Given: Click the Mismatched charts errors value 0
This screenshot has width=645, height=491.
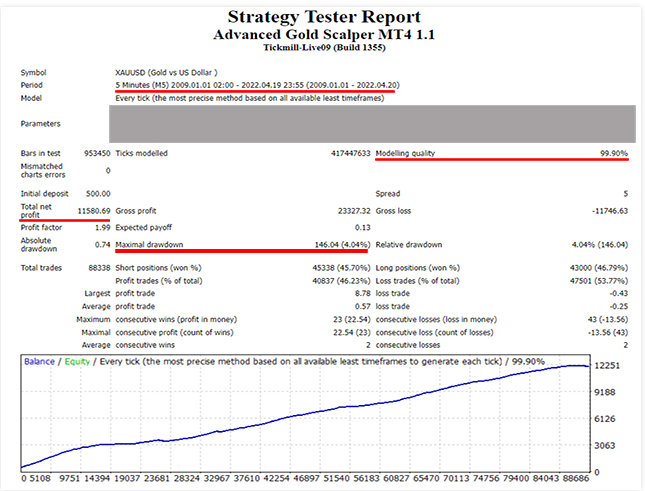Looking at the screenshot, I should point(108,171).
